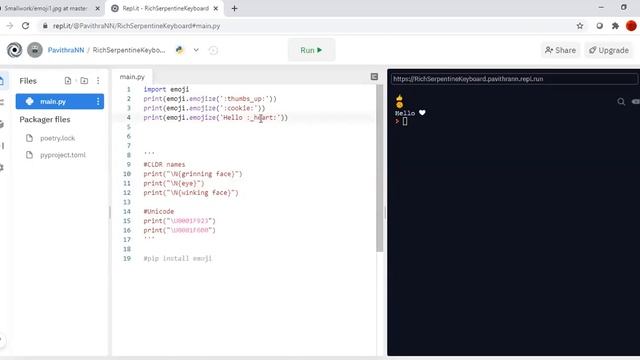Close the Repl.it browser tab
The width and height of the screenshot is (640, 360).
[x=216, y=8]
